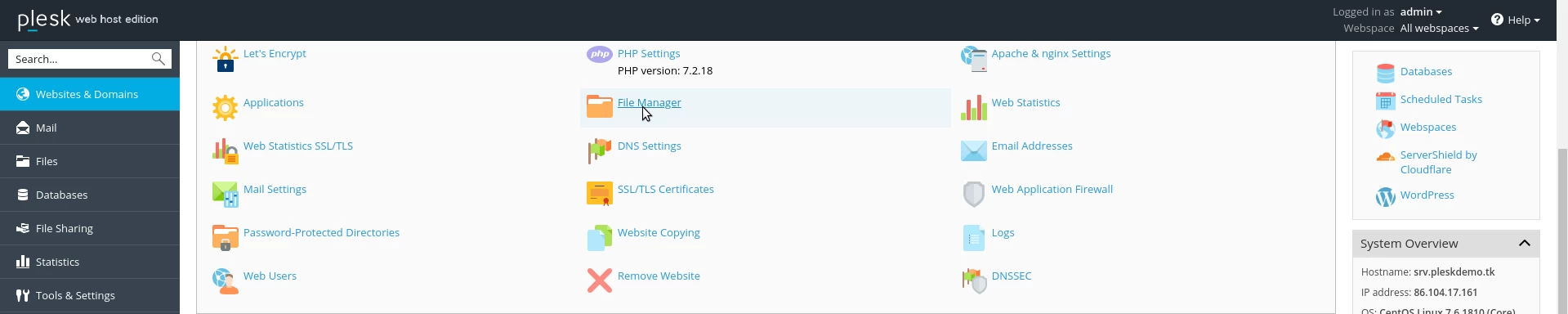Open the Help dropdown menu
The image size is (1568, 314).
1523,20
